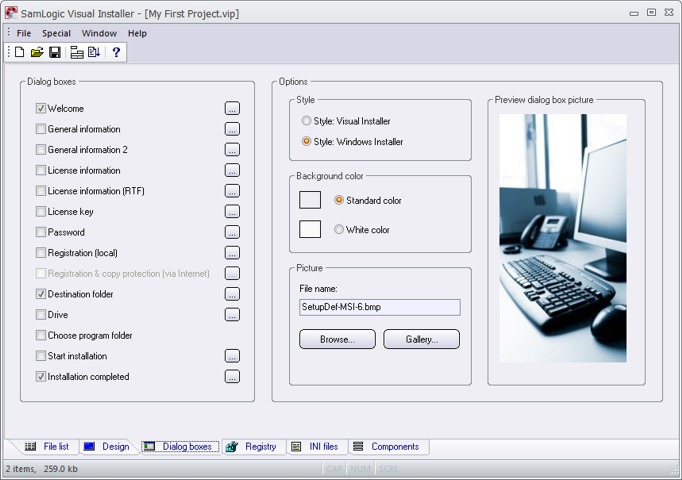Click the setup options toolbar icon
Screen dimensions: 682x480
77,52
